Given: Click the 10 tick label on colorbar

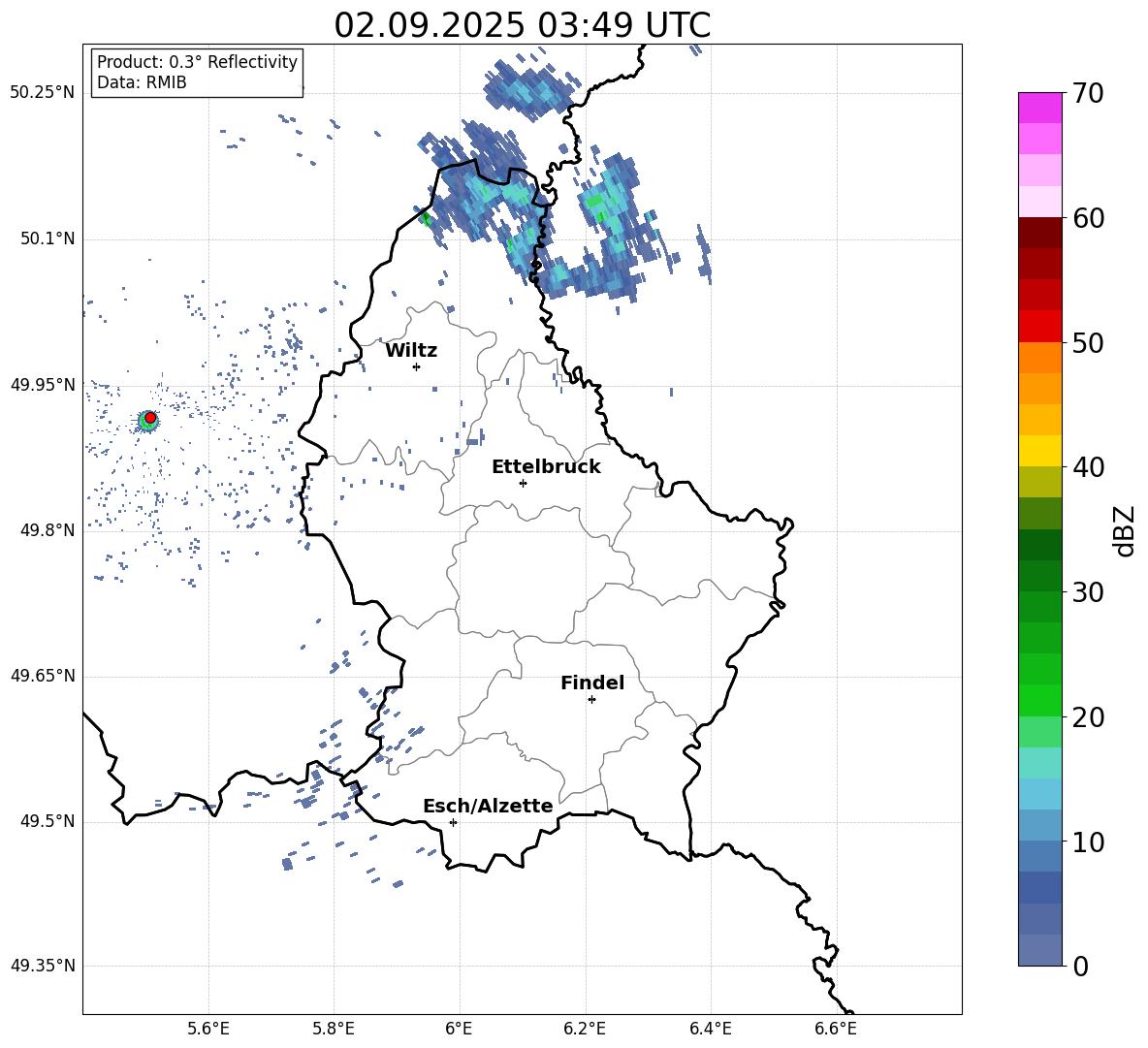Looking at the screenshot, I should point(1088,842).
